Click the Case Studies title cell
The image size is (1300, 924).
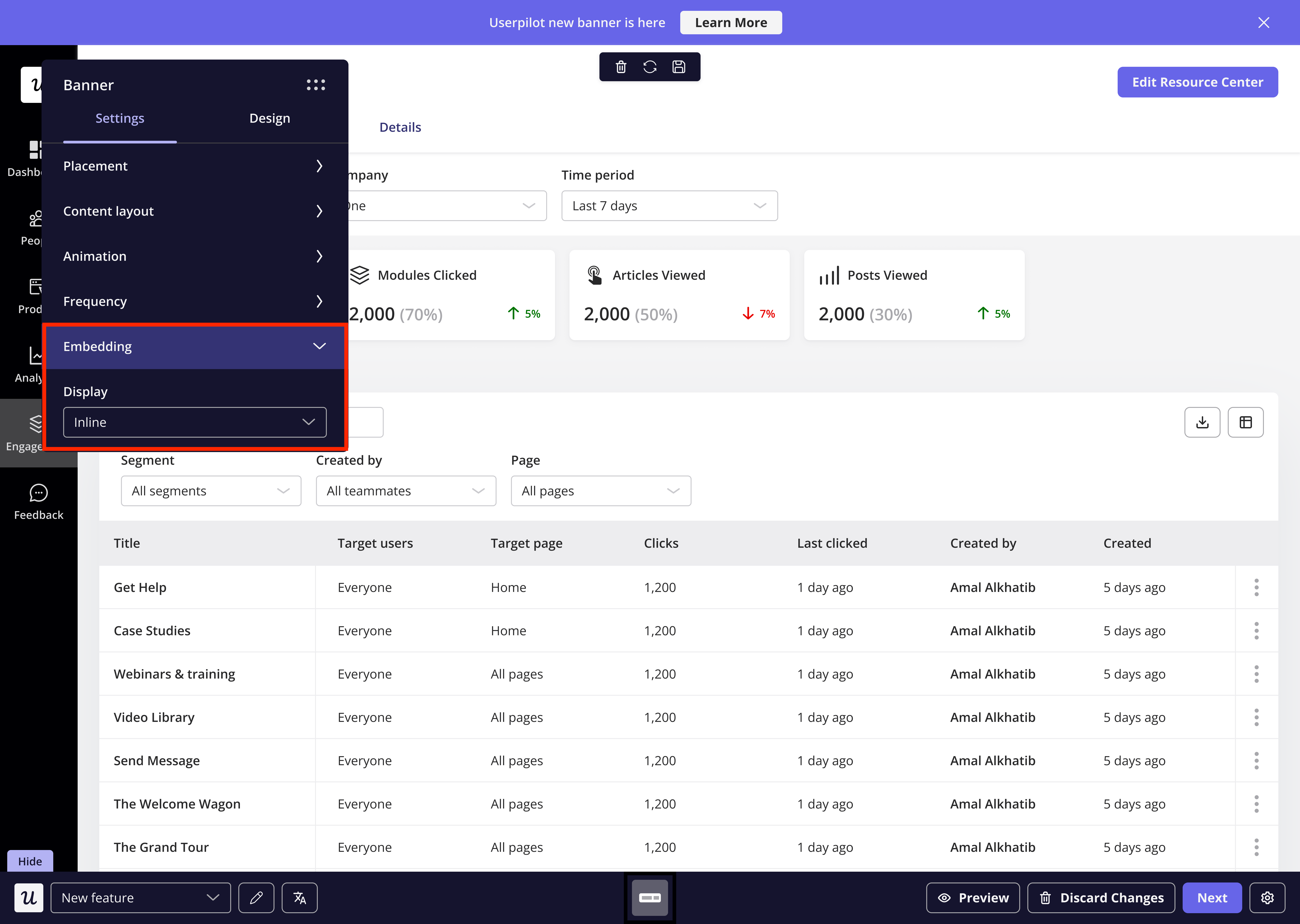[x=152, y=631]
